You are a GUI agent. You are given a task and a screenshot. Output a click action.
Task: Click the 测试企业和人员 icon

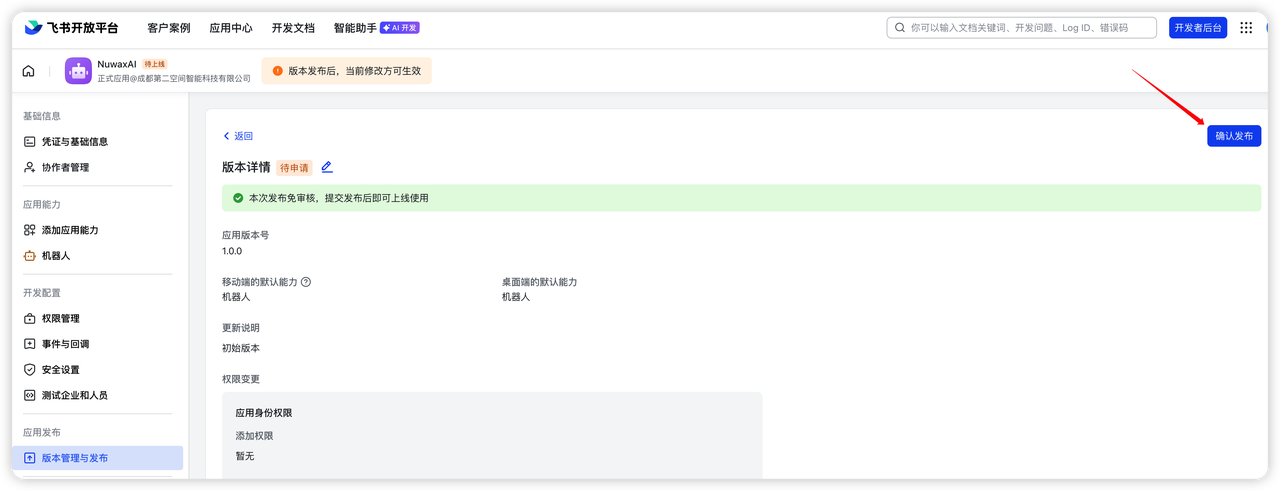click(x=30, y=395)
